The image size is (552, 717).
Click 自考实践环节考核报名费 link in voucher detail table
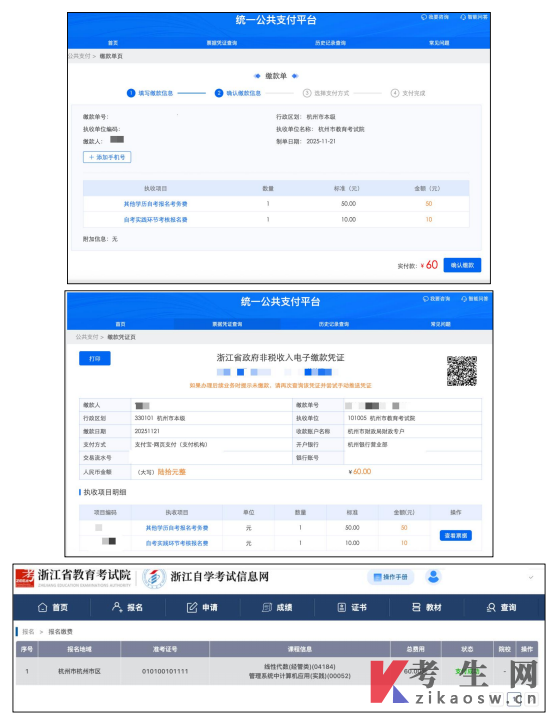pos(177,543)
